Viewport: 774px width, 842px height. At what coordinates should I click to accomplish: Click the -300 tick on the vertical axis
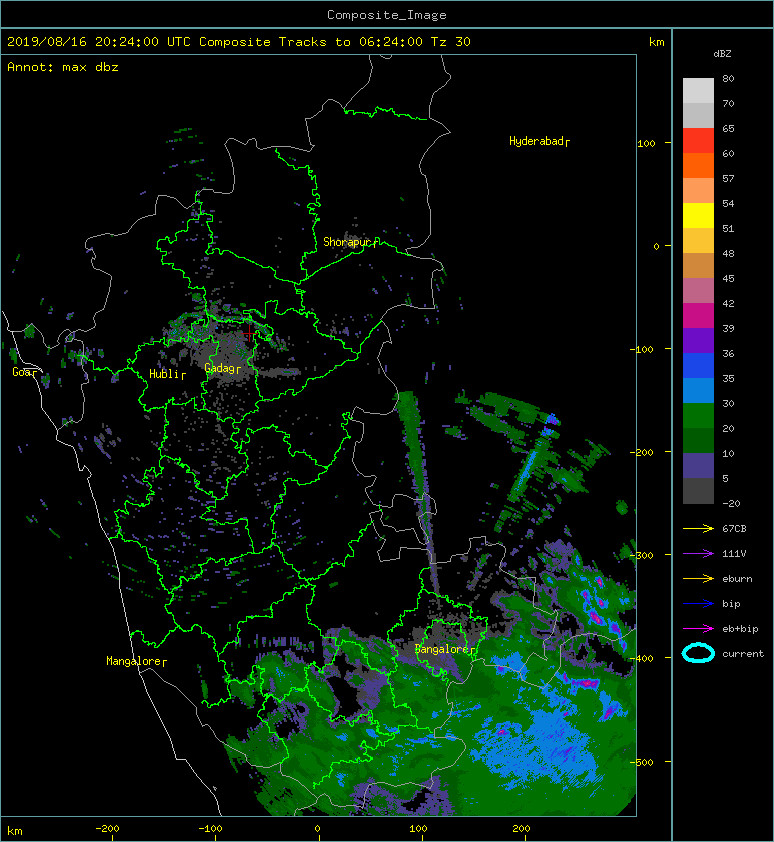pos(641,555)
